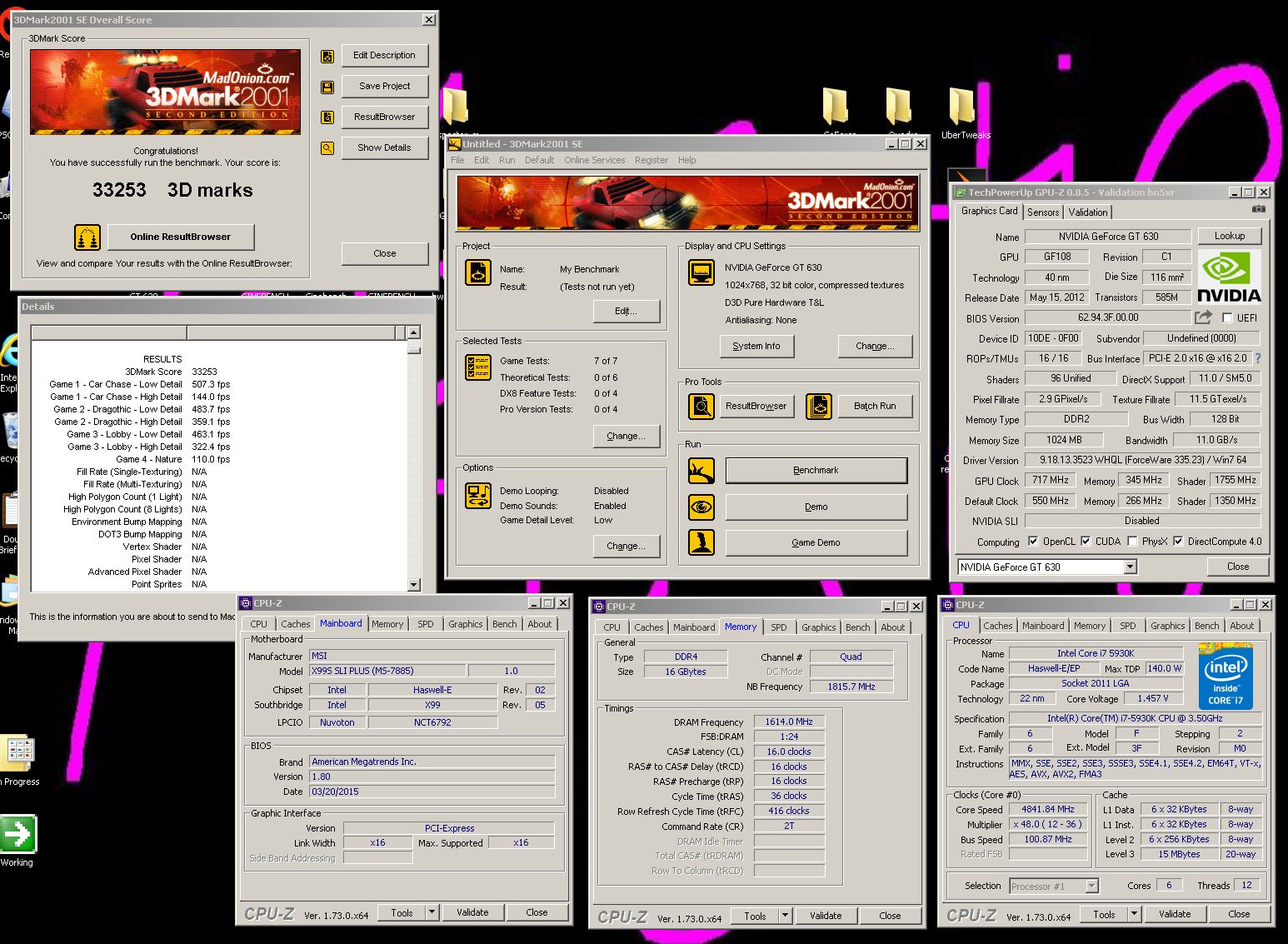Screen dimensions: 1288x944
Task: Click the NVIDIA logo in GPU-Z
Action: coord(1229,276)
